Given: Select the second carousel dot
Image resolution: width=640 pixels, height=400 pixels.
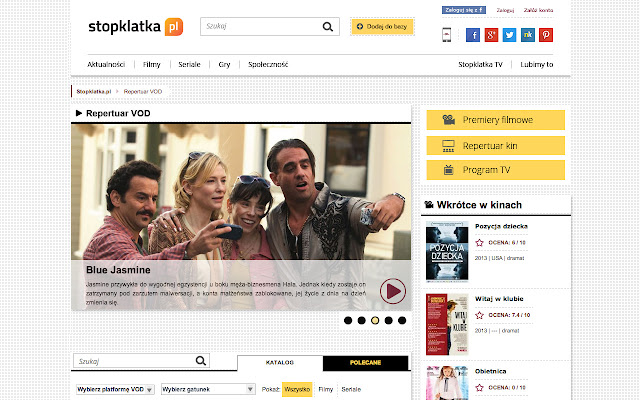Looking at the screenshot, I should point(362,320).
